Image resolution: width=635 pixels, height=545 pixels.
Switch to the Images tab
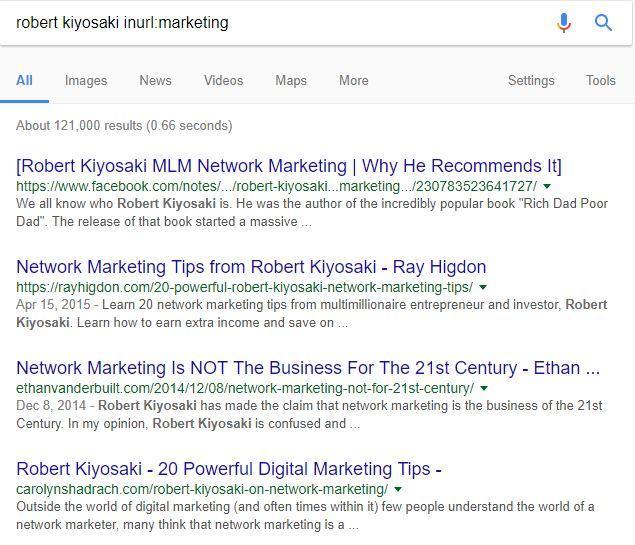[86, 81]
